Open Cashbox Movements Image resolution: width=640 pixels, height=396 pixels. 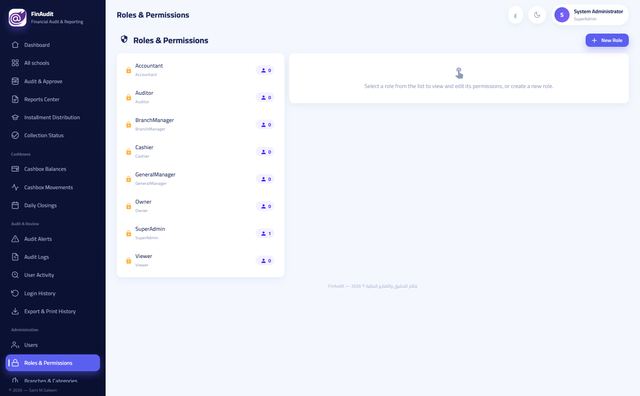pyautogui.click(x=53, y=187)
